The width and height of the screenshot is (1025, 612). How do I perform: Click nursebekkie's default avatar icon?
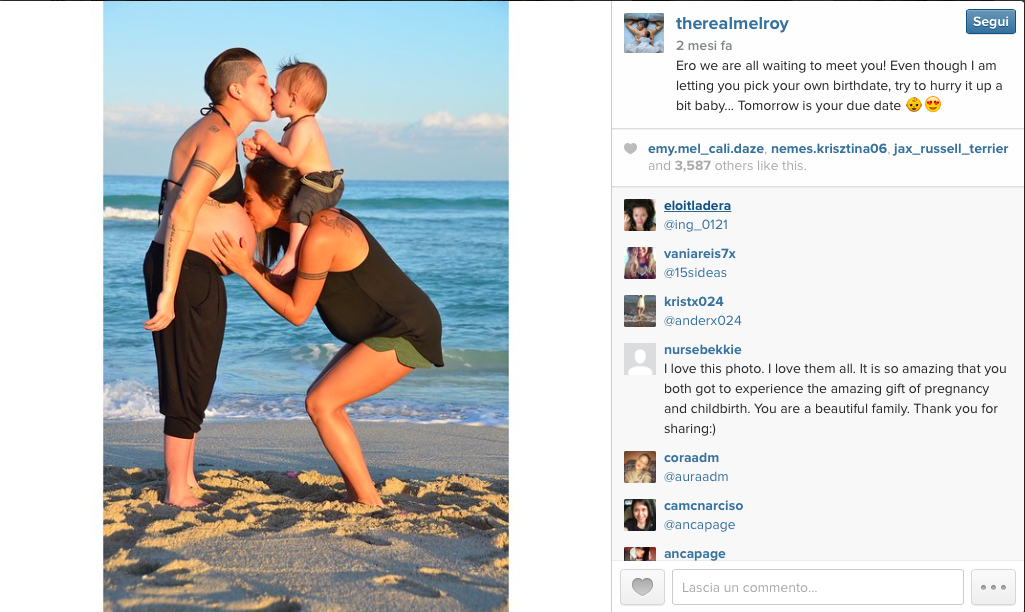pos(640,359)
